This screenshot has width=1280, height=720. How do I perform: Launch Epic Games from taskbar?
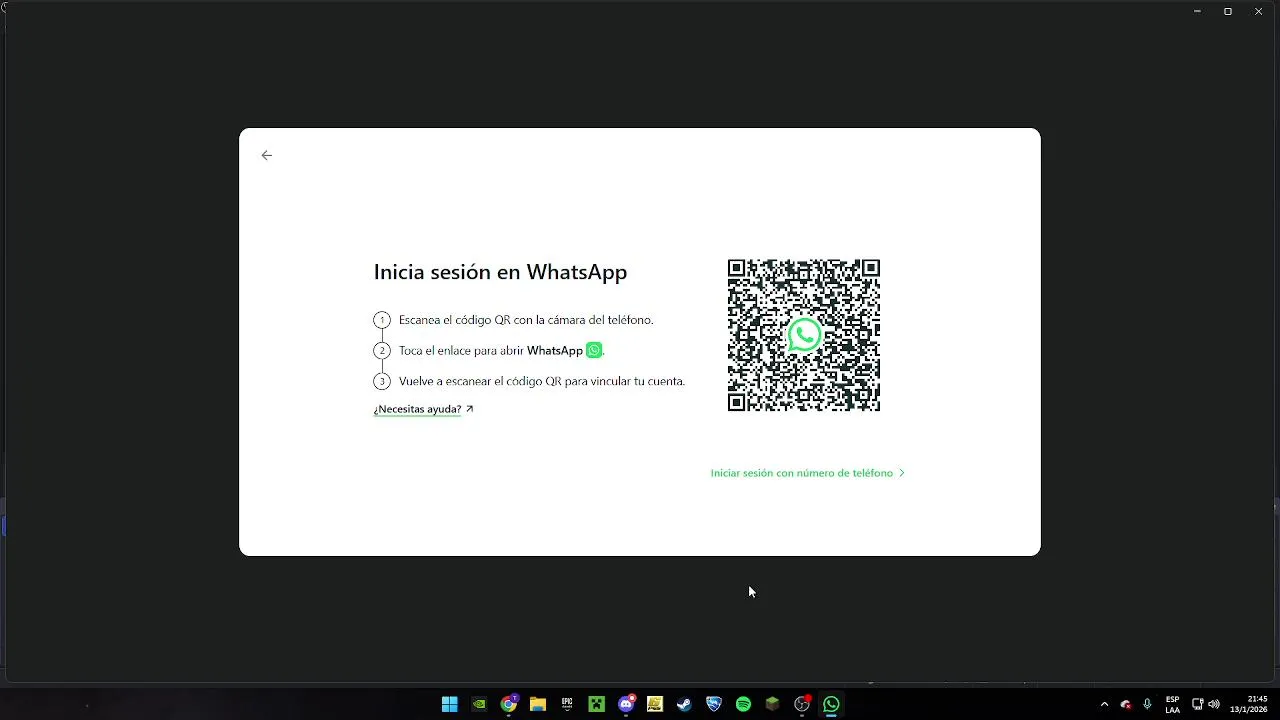tap(567, 704)
